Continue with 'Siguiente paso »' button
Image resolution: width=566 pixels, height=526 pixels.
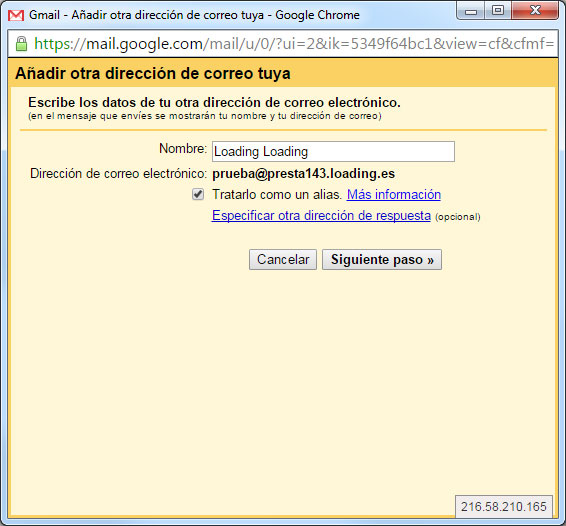(x=382, y=260)
